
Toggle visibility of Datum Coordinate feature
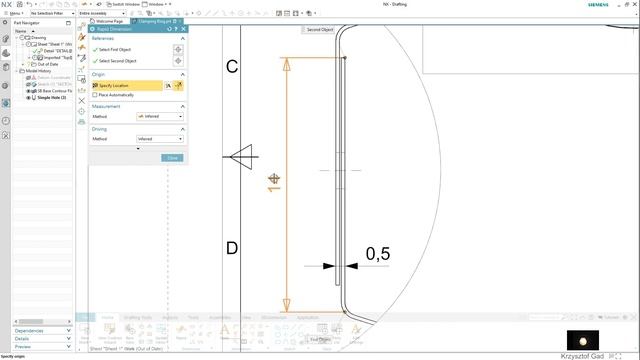(x=28, y=78)
